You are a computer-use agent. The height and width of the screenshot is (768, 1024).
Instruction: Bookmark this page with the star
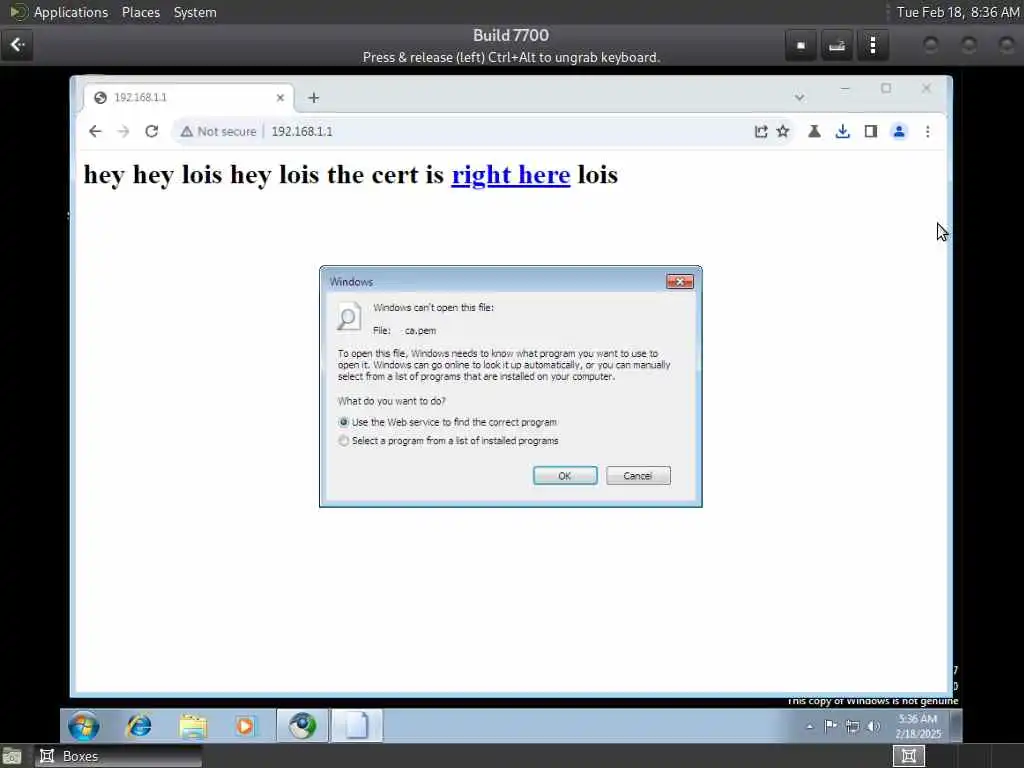click(x=783, y=131)
